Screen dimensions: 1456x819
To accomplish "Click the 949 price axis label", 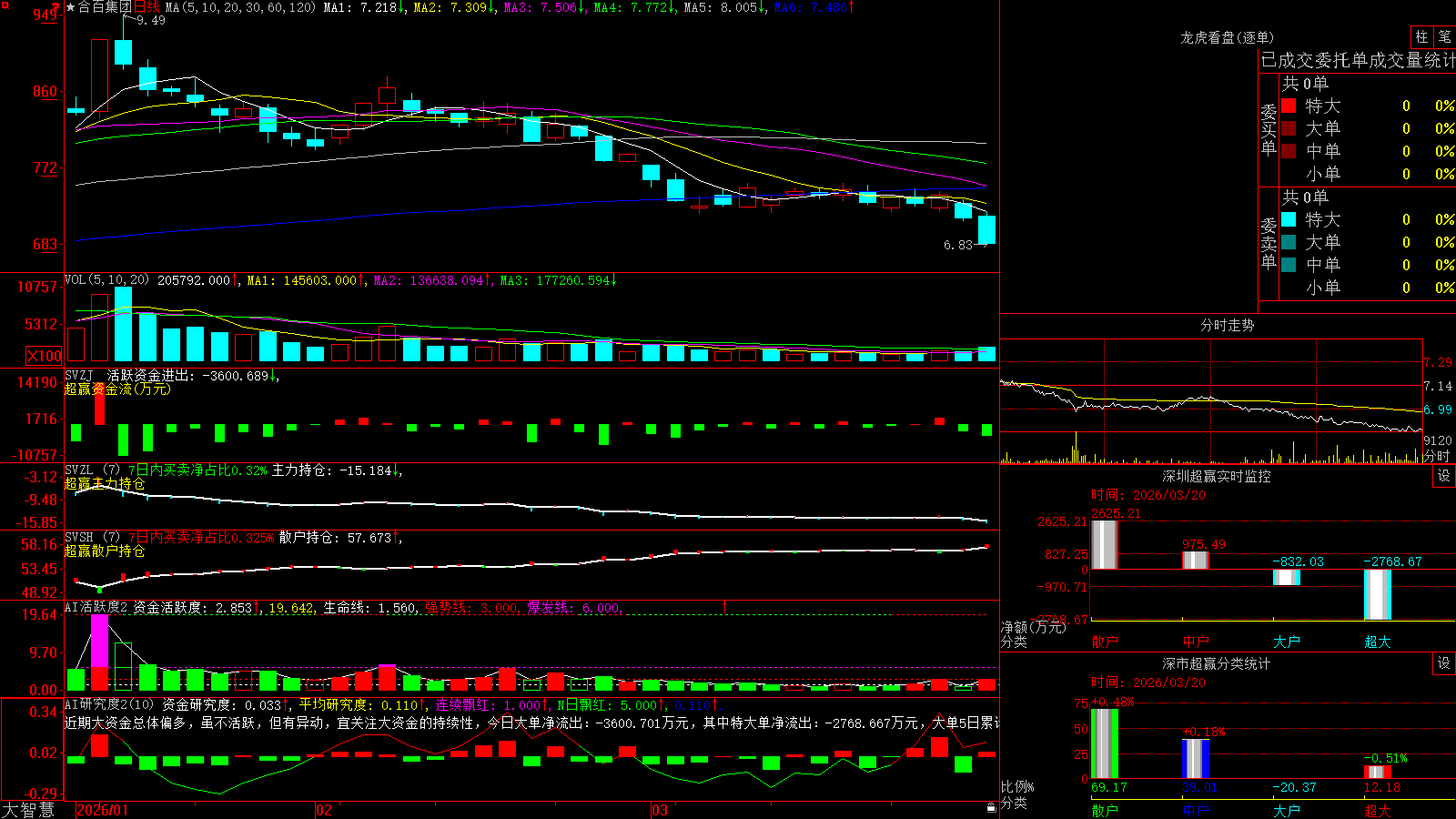I will tap(45, 15).
